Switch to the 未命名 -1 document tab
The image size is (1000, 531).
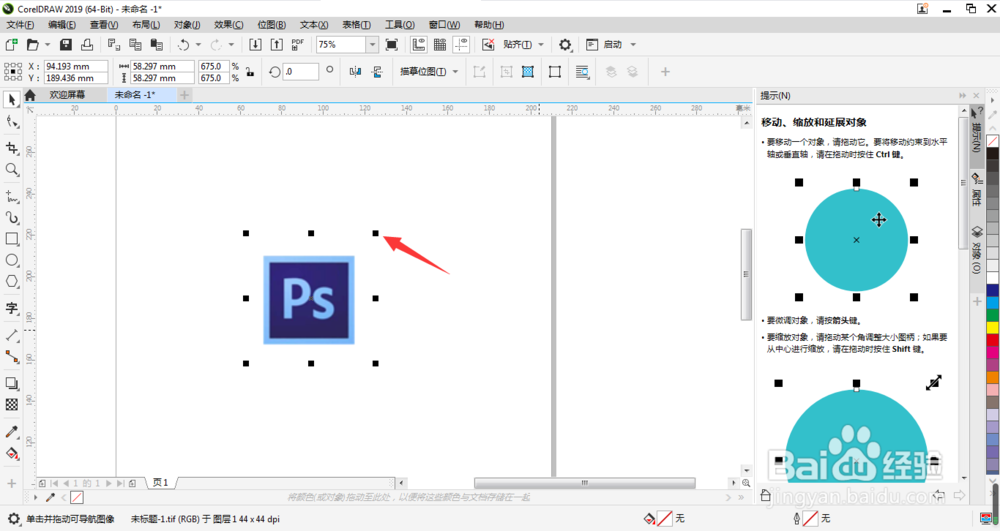[135, 95]
